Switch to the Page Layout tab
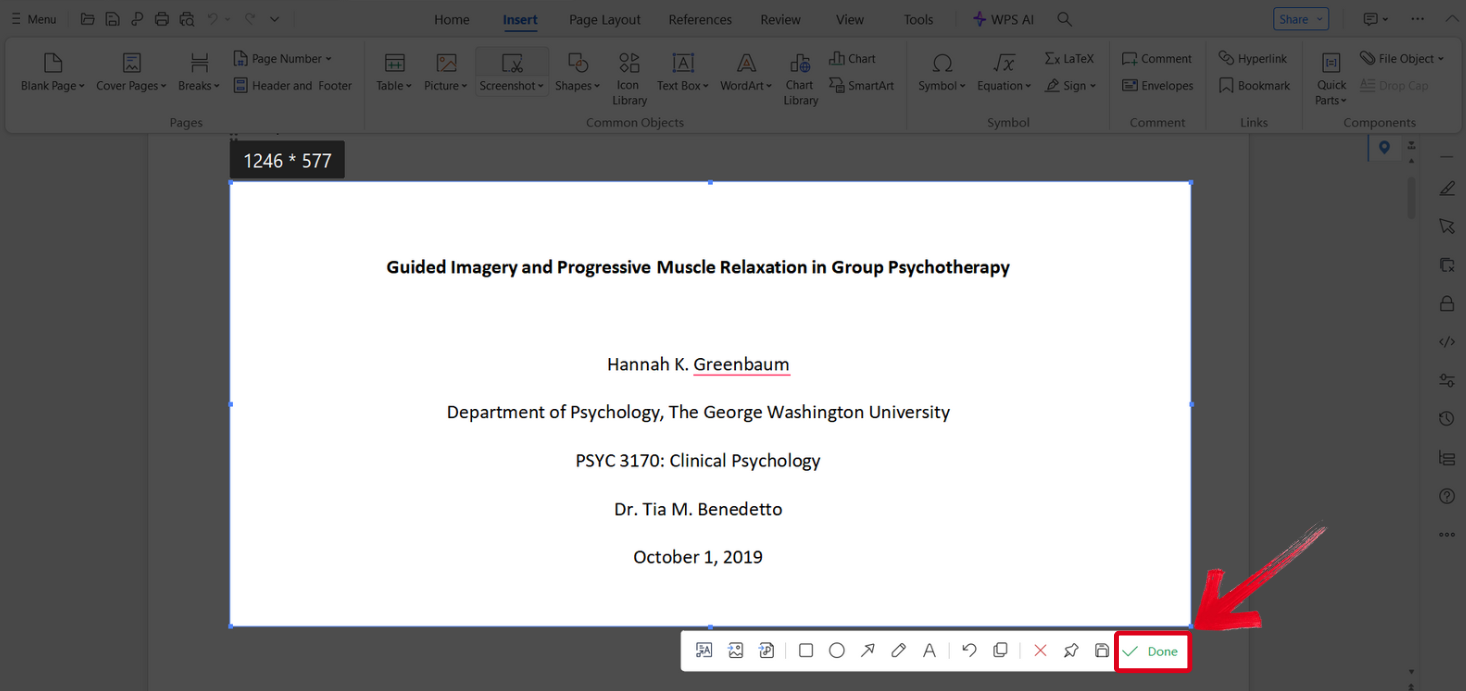Image resolution: width=1466 pixels, height=691 pixels. click(x=605, y=19)
